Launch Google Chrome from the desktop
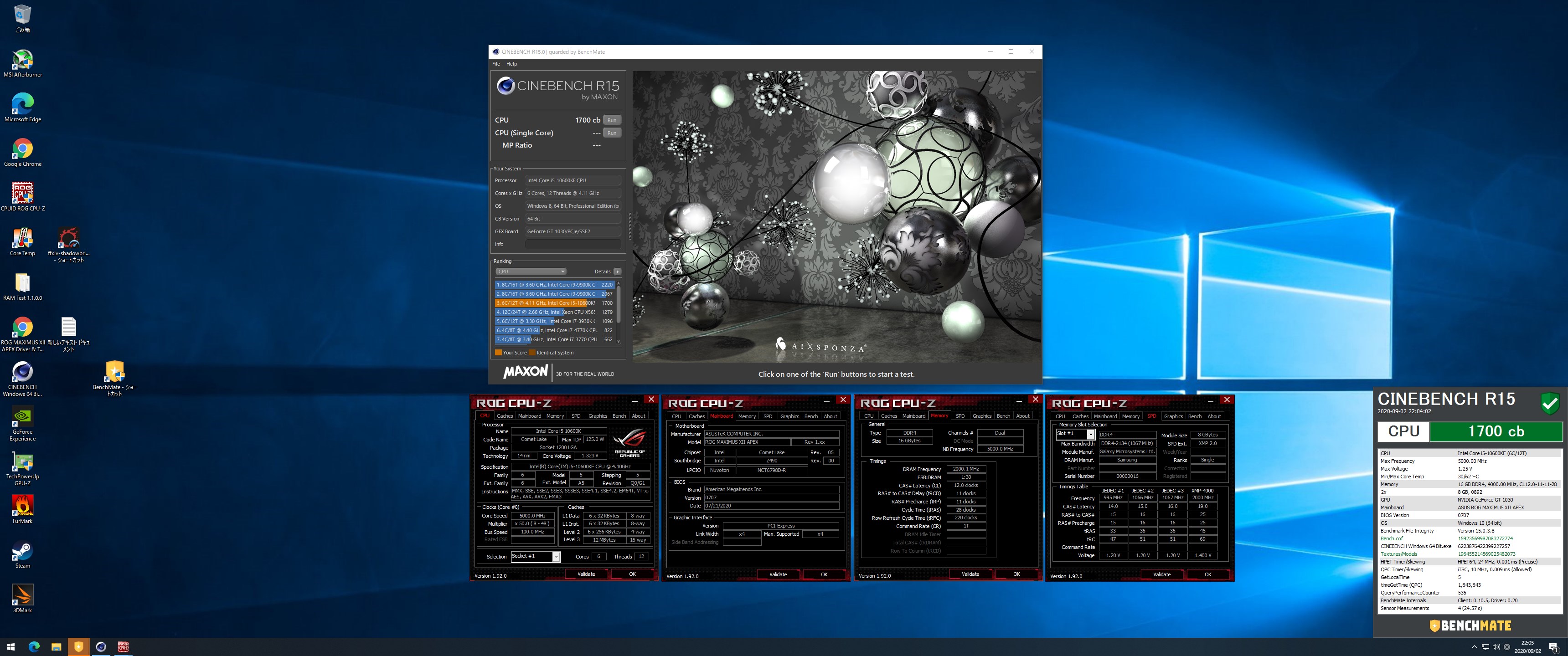This screenshot has width=1568, height=656. pos(22,152)
